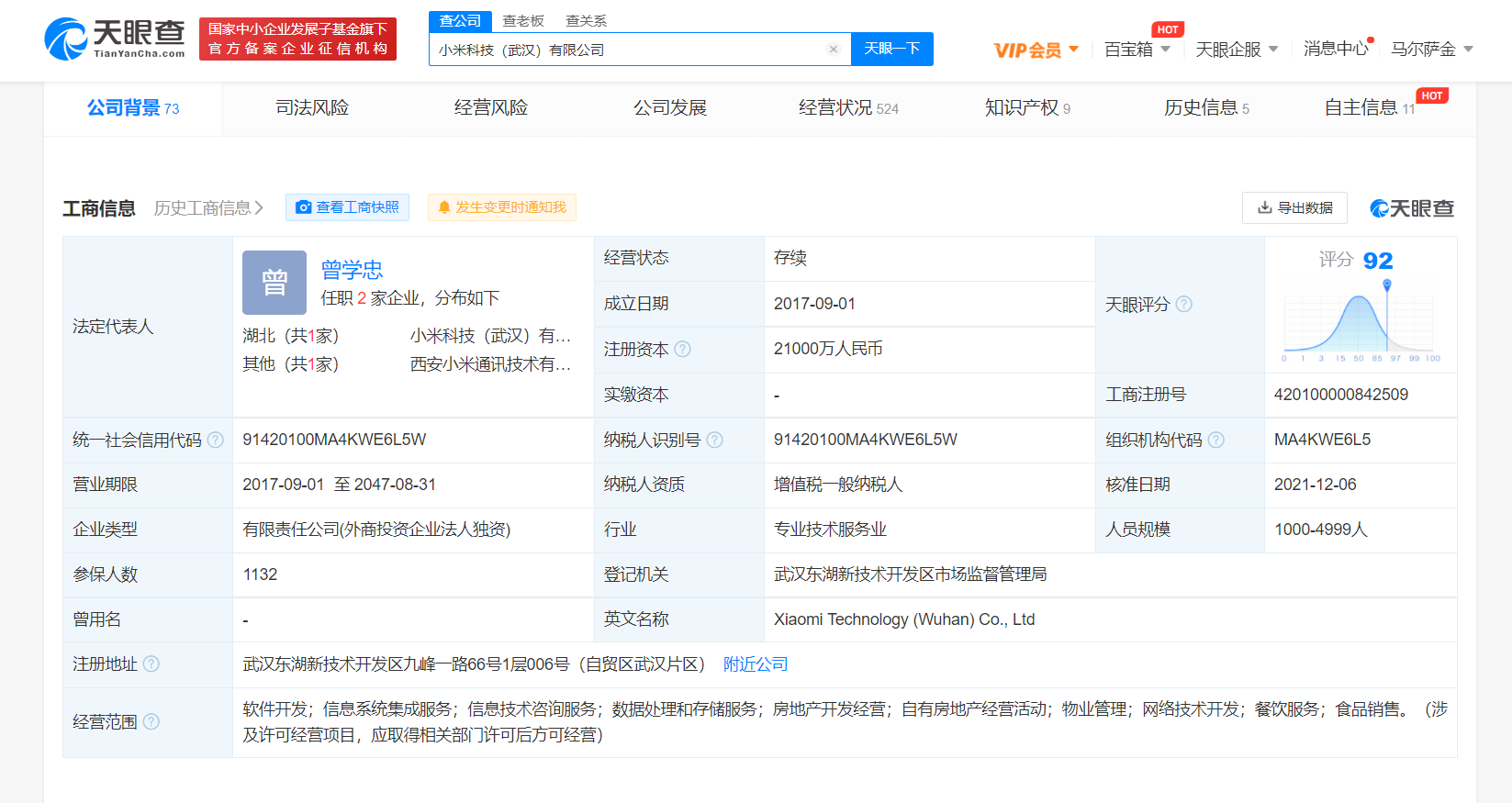This screenshot has height=803, width=1512.
Task: Expand the VIP会员 dropdown
Action: (x=1036, y=50)
